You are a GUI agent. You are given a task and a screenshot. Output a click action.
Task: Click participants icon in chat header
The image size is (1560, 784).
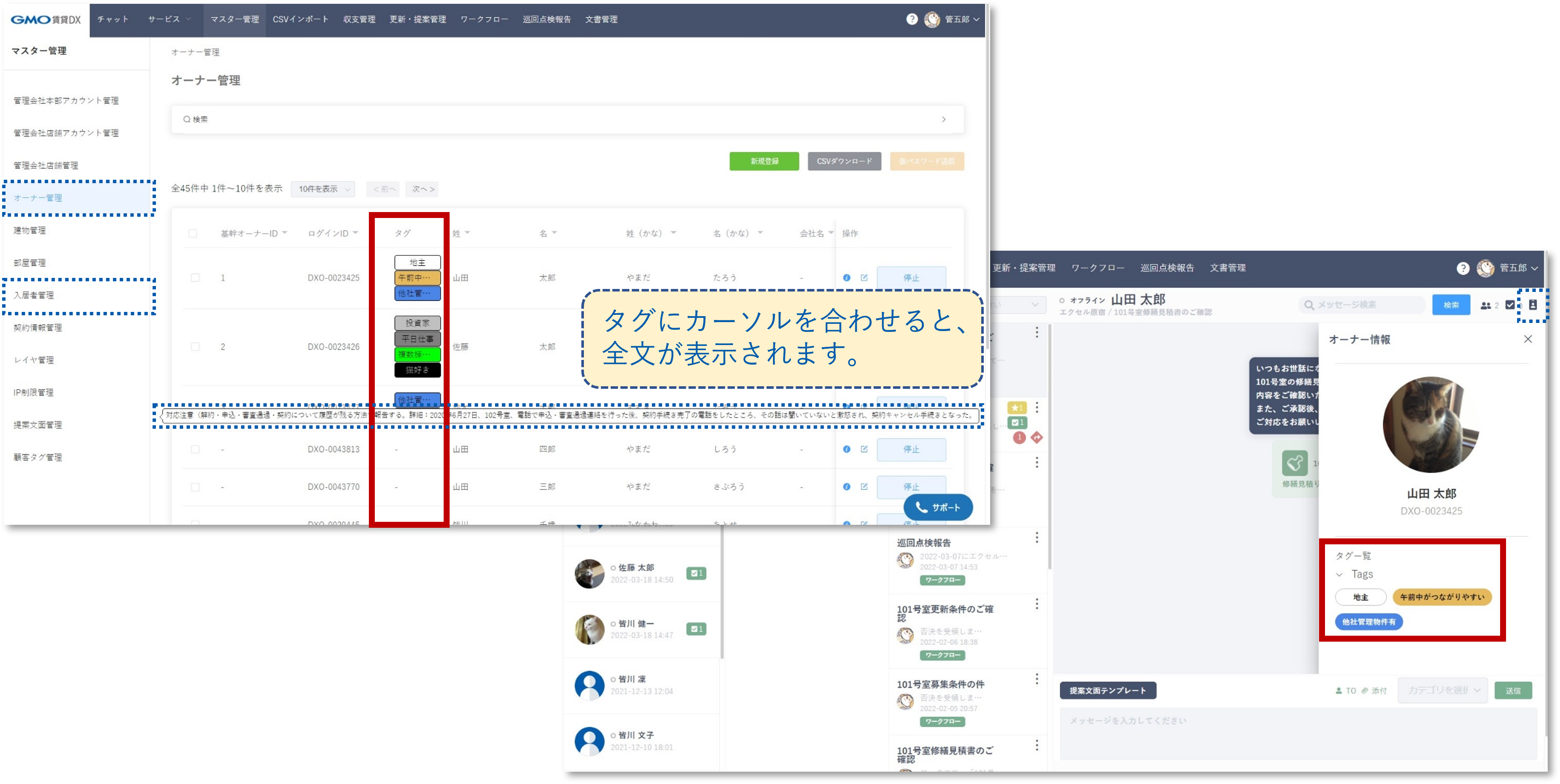1486,306
